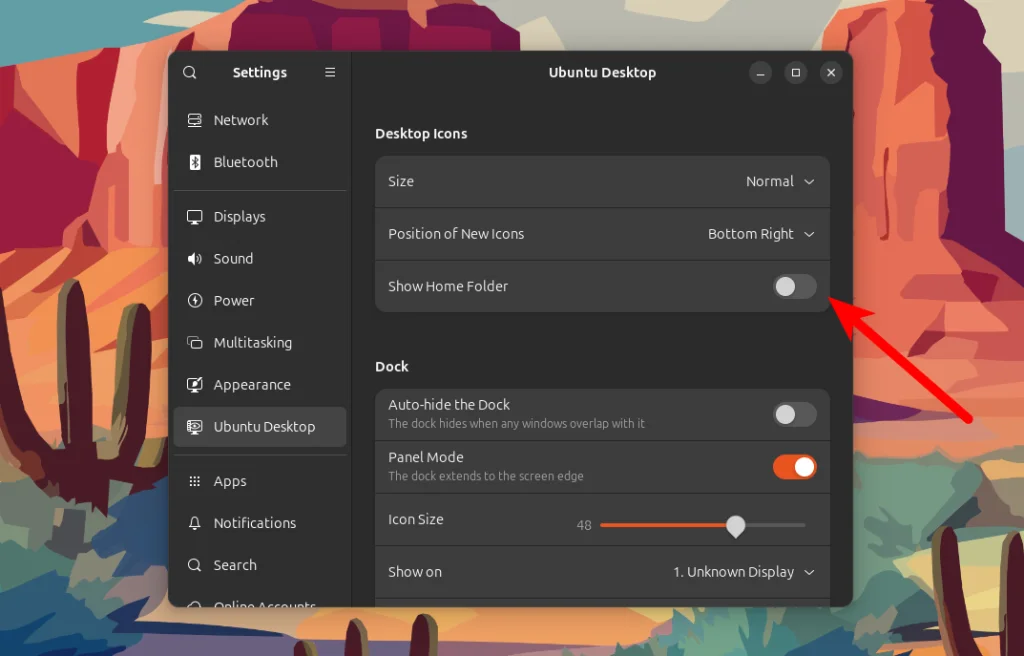Adjust the Icon Size slider

(736, 524)
